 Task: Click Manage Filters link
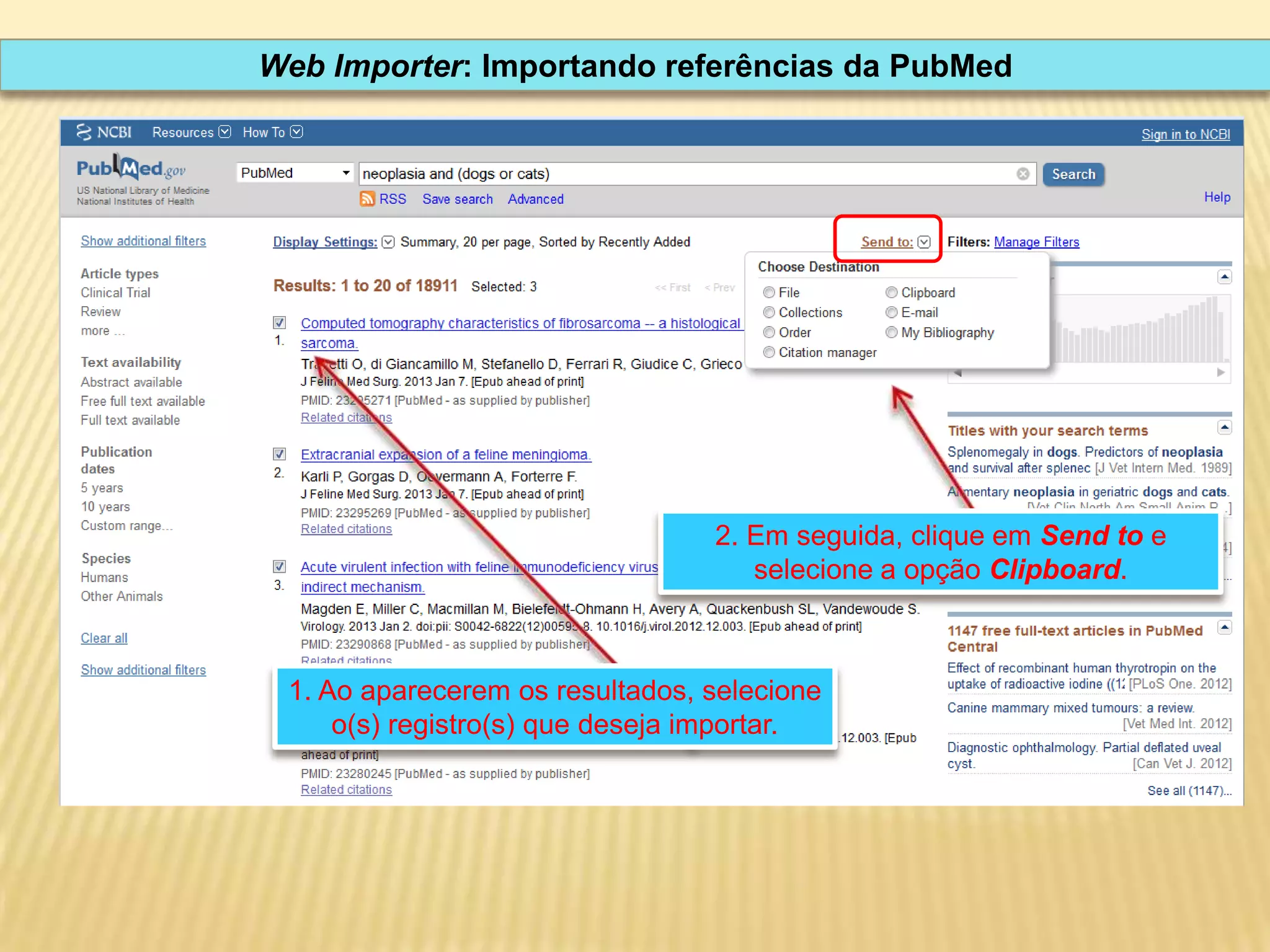point(1036,242)
